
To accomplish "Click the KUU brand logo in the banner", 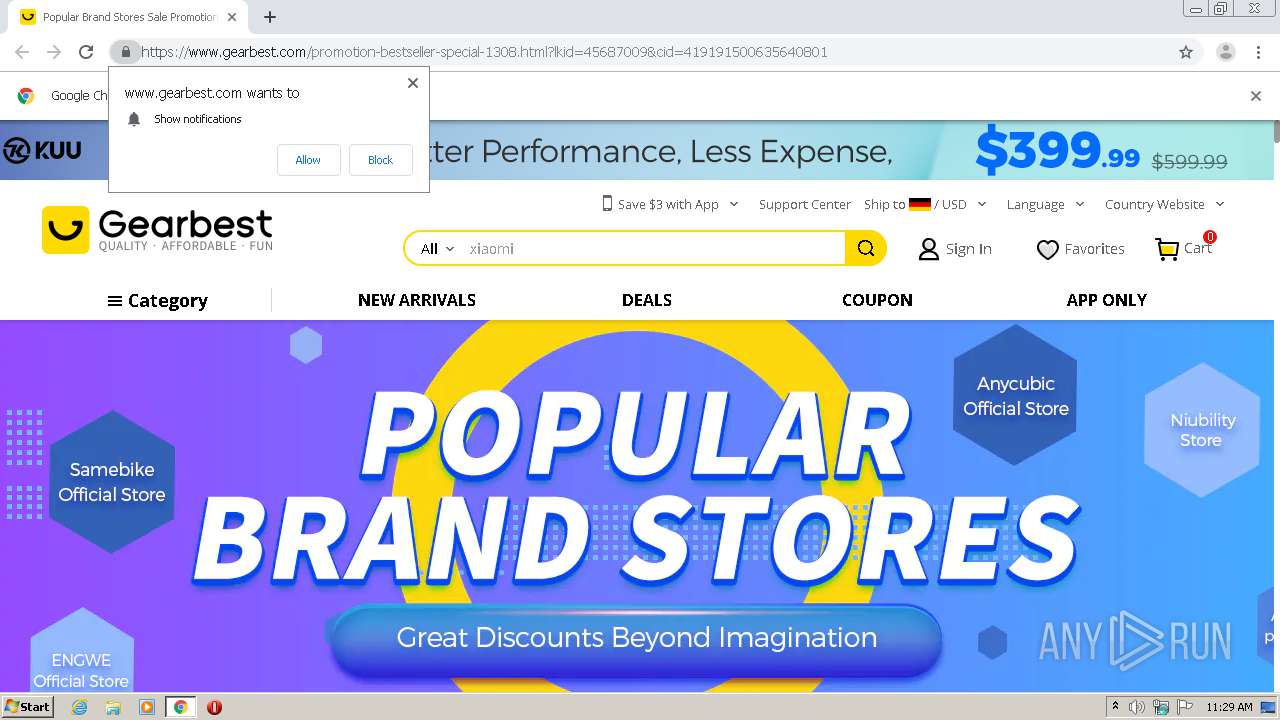I will [x=42, y=151].
